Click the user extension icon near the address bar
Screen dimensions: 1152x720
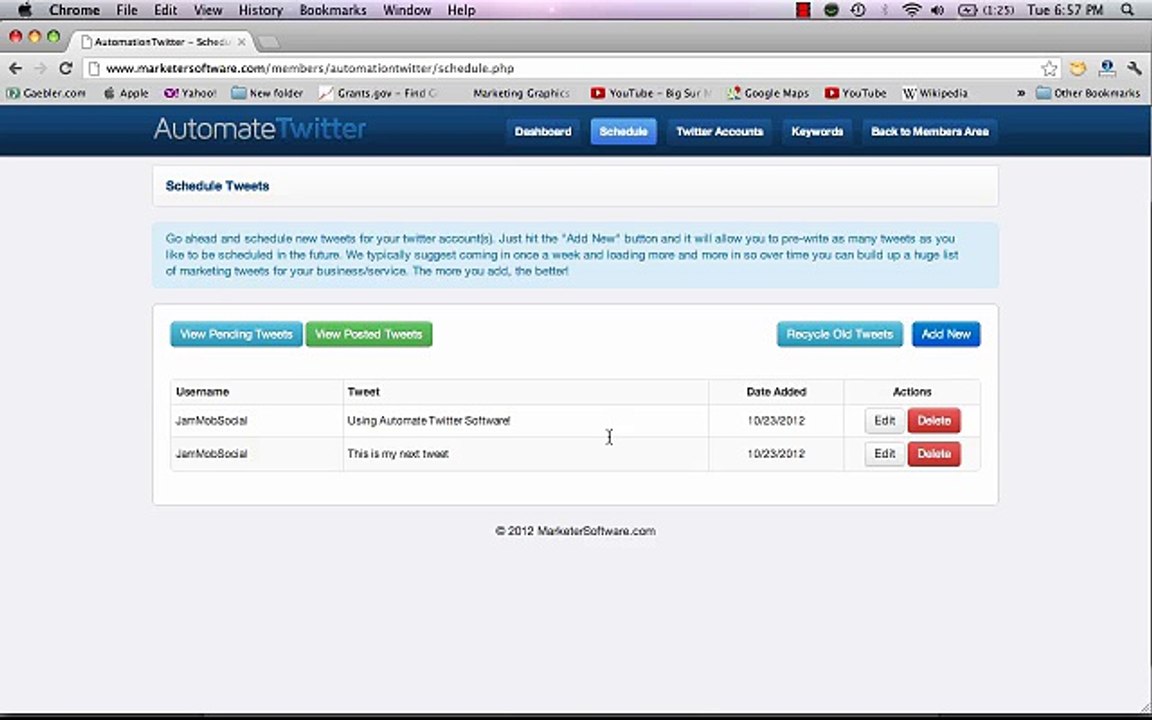[1106, 68]
